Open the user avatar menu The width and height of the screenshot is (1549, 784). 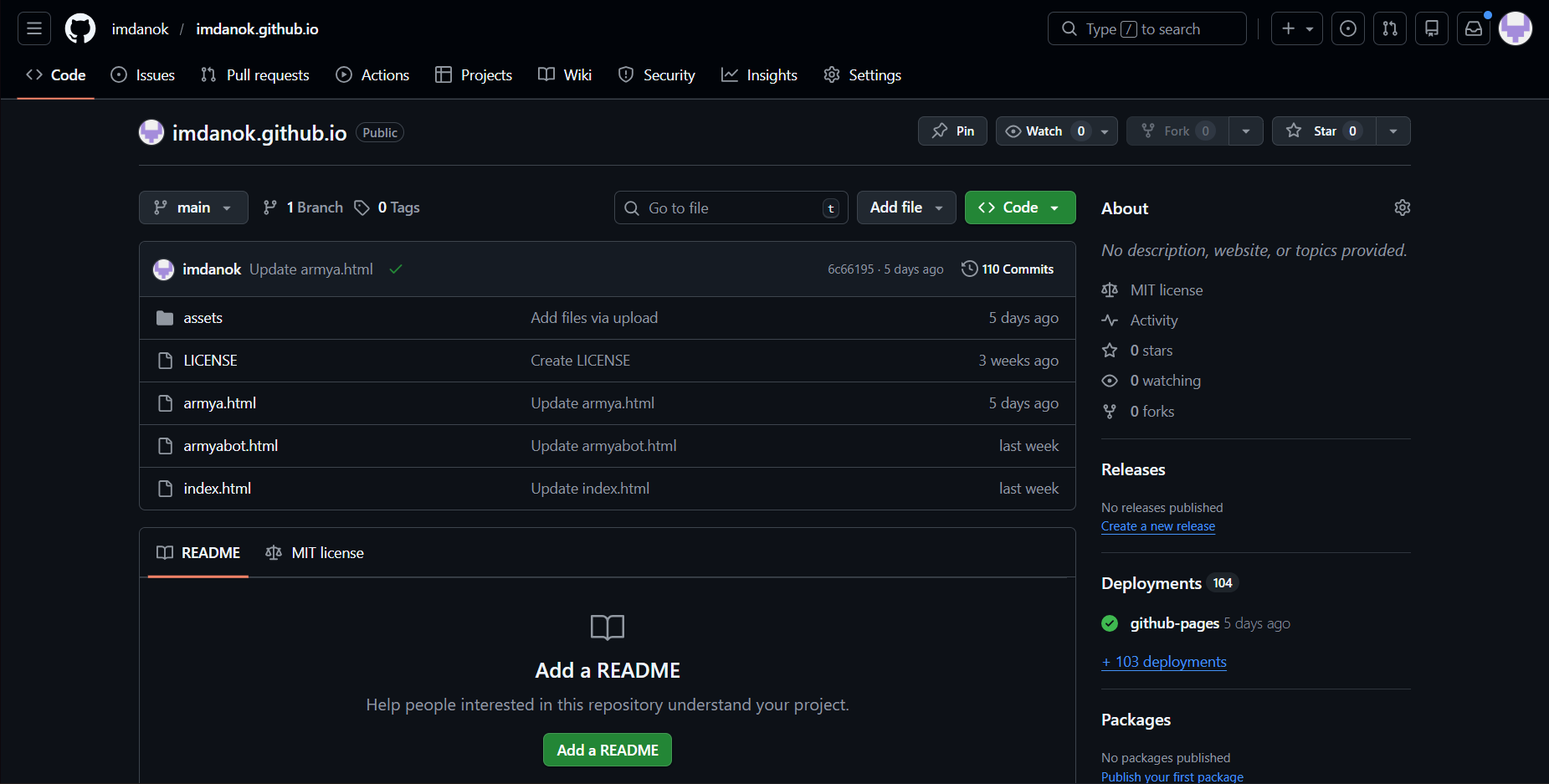1516,28
